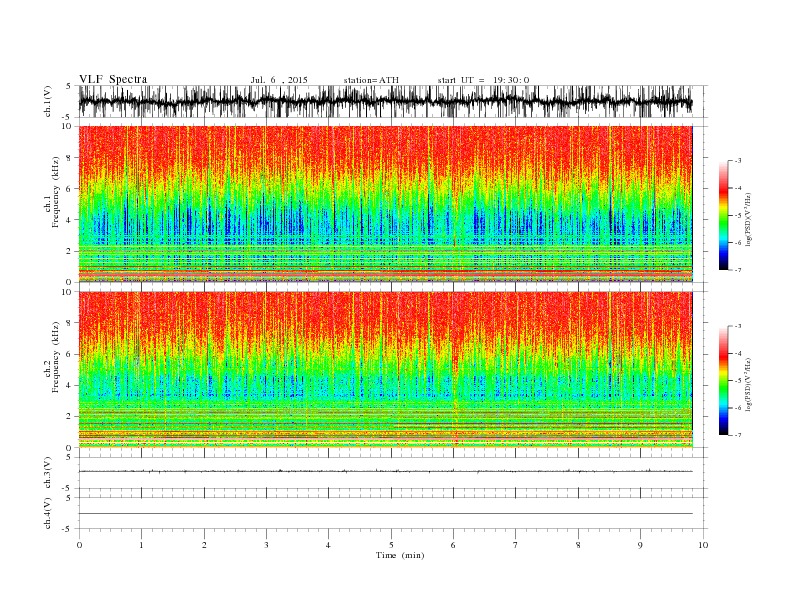792x612 pixels.
Task: Select the "start UT = 19:30:0" header text
Action: (483, 80)
